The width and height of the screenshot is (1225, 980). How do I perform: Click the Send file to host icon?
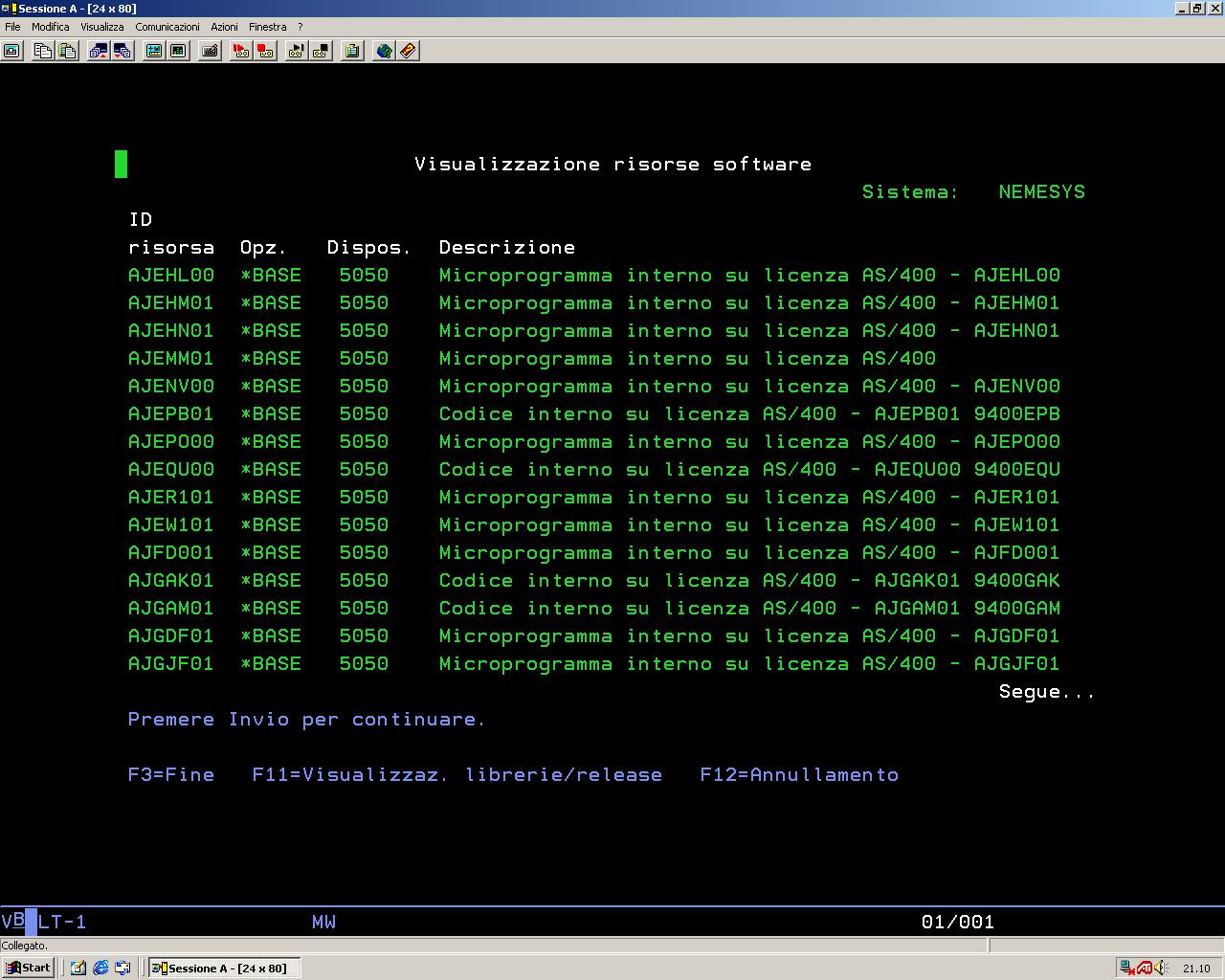pyautogui.click(x=98, y=51)
